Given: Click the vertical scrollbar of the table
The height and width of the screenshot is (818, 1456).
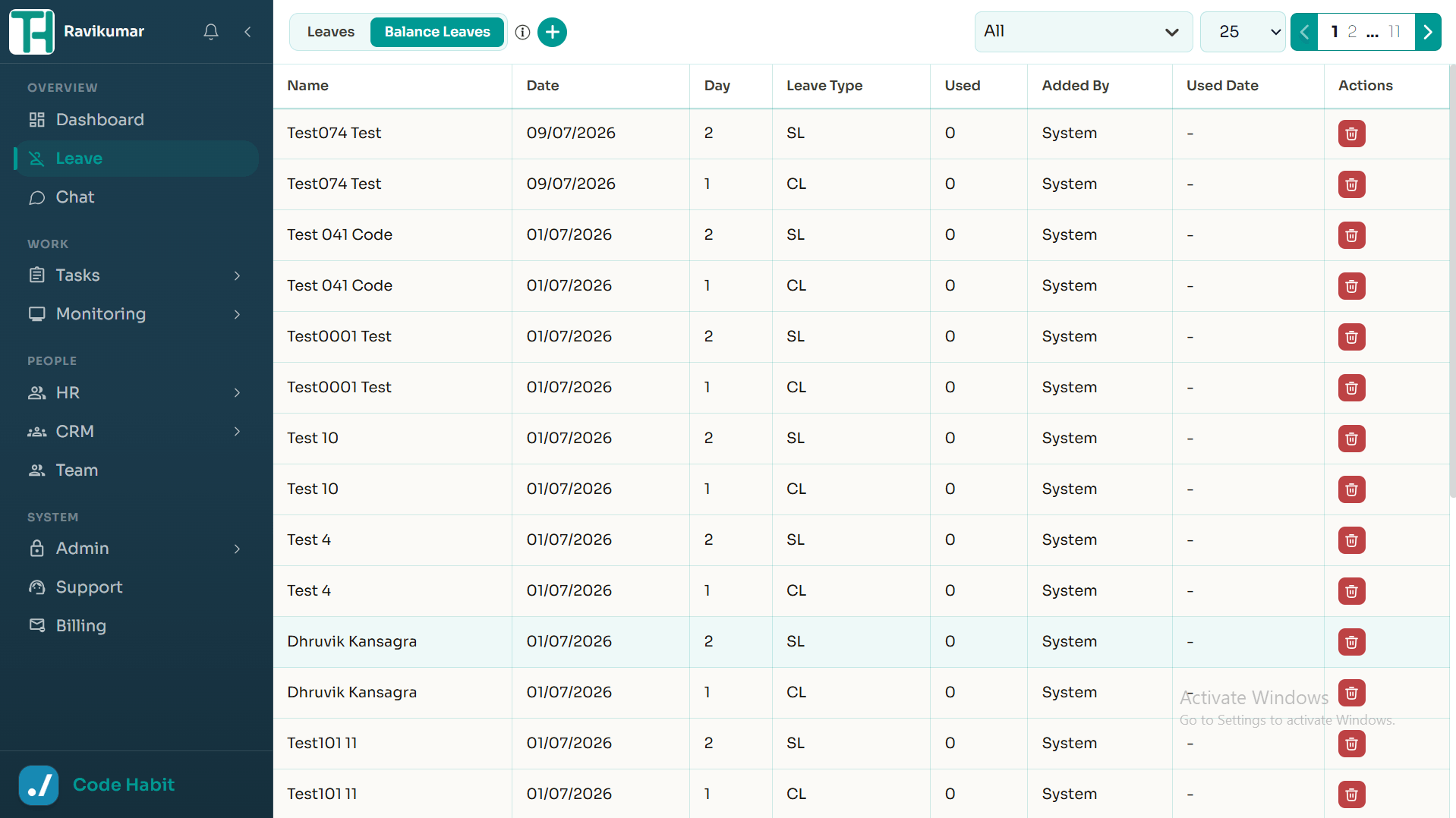Looking at the screenshot, I should tap(1452, 281).
